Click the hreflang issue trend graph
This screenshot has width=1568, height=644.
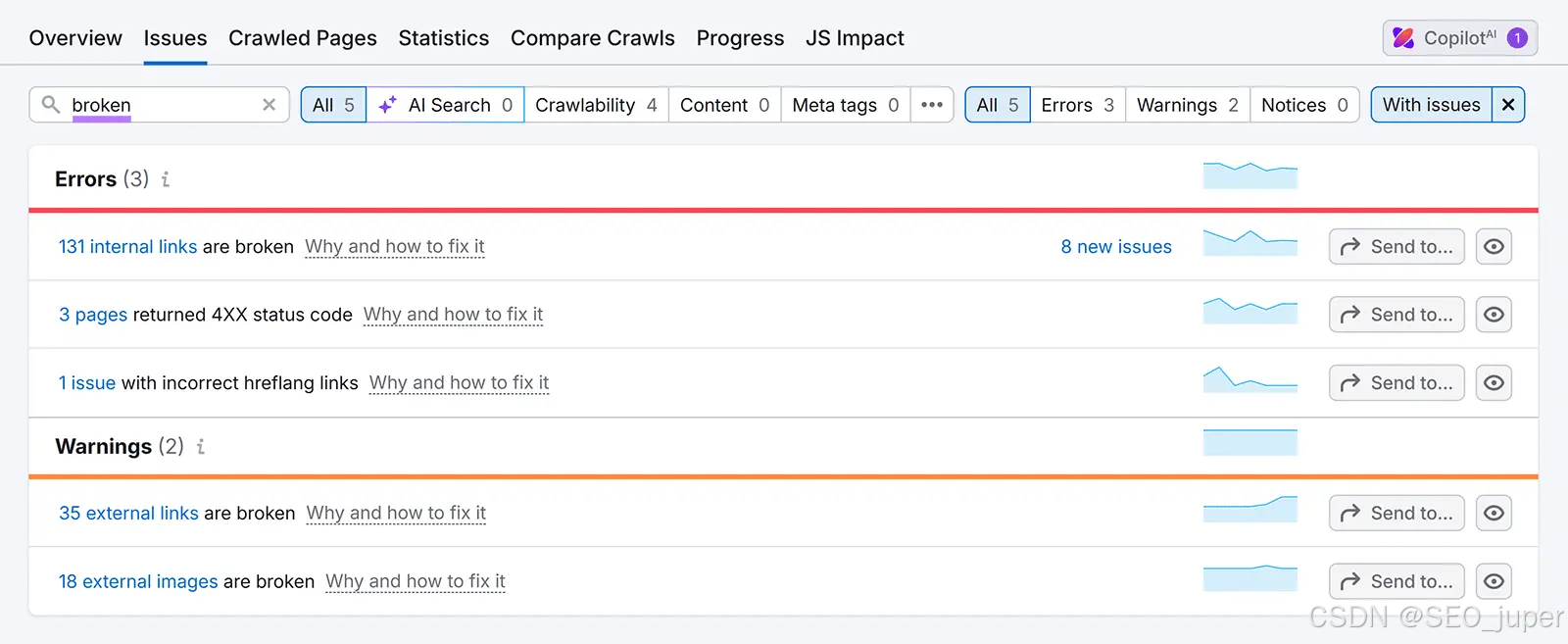point(1249,380)
